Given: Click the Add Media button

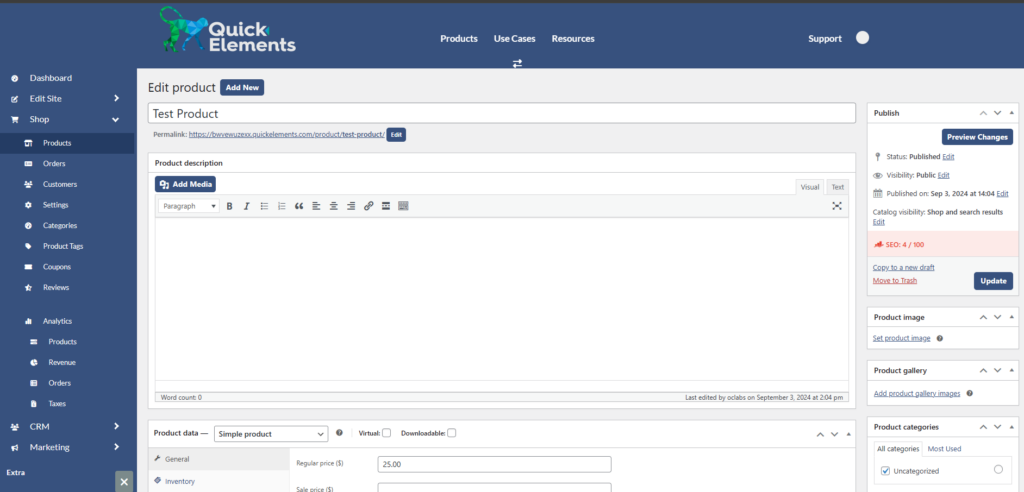Looking at the screenshot, I should click(185, 184).
